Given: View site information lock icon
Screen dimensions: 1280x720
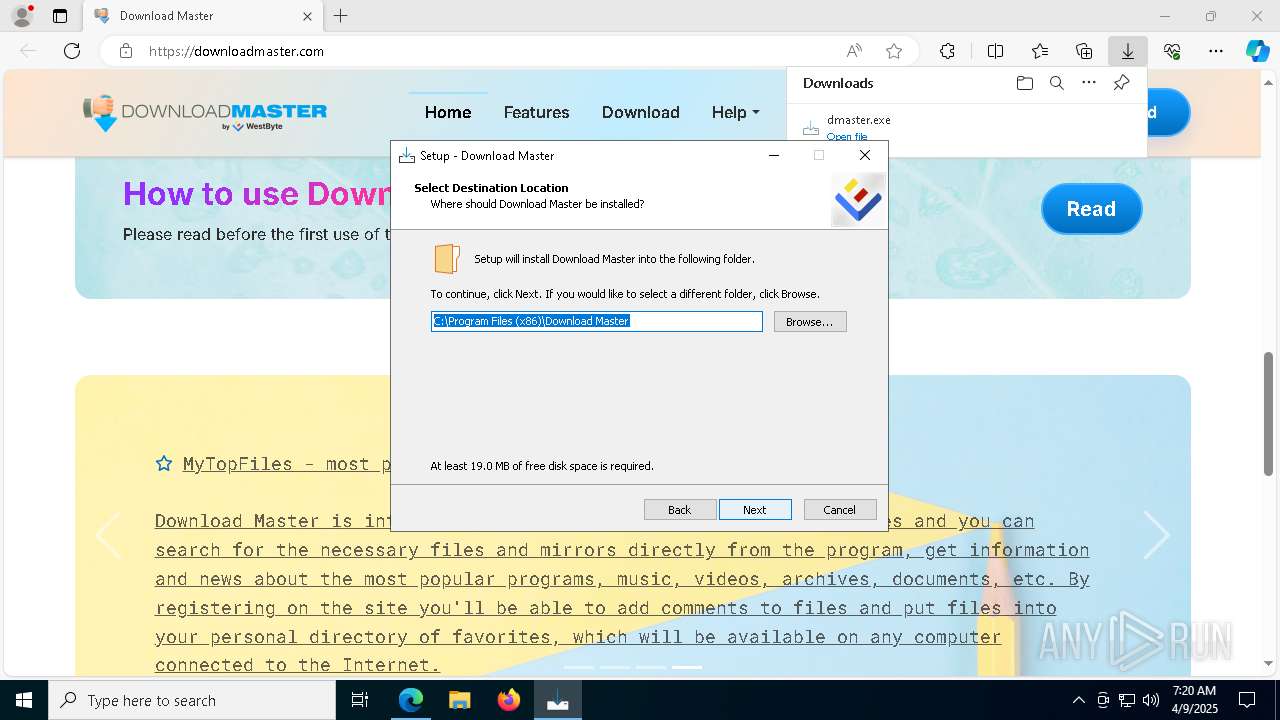Looking at the screenshot, I should (126, 51).
